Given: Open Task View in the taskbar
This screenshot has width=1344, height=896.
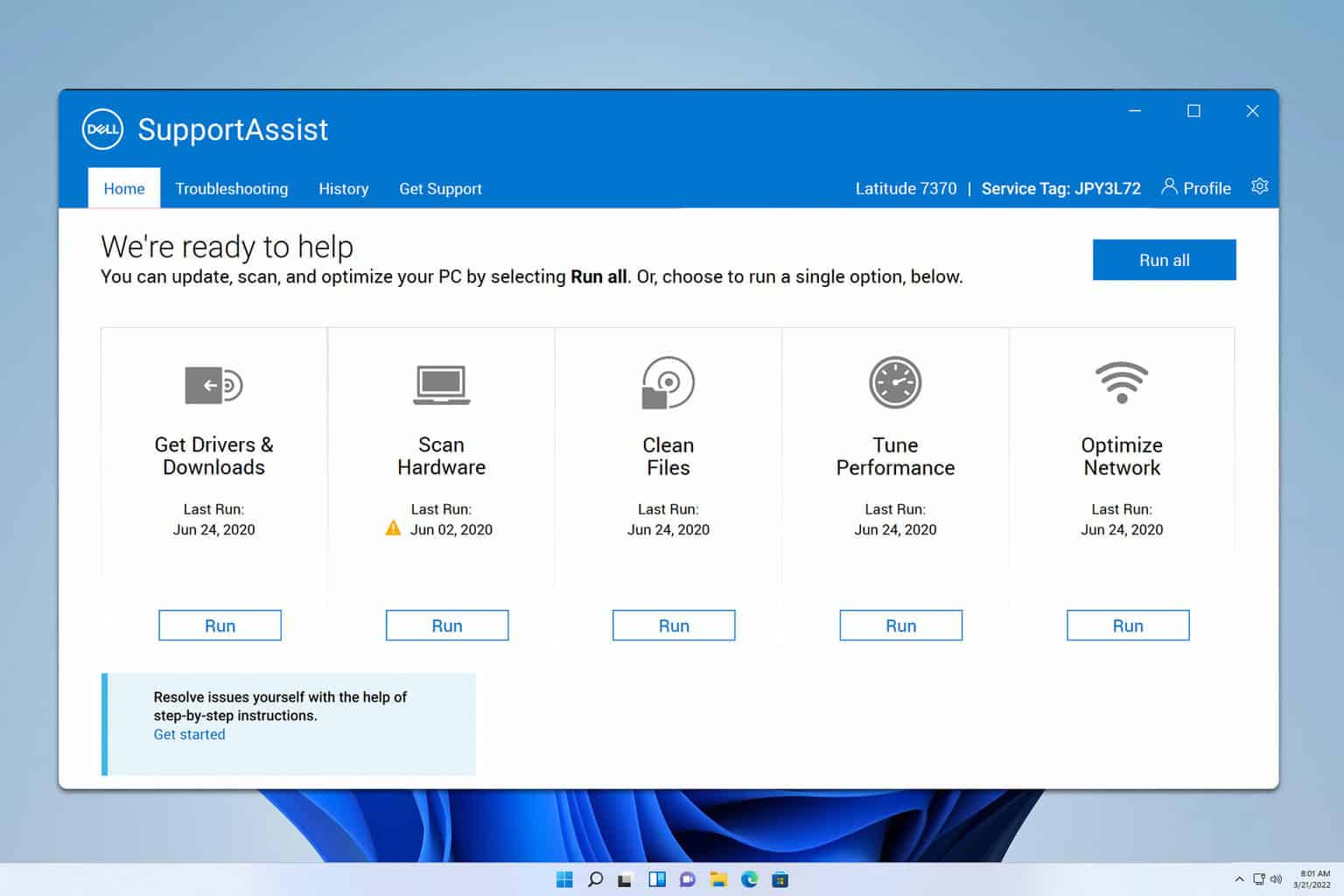Looking at the screenshot, I should 625,880.
